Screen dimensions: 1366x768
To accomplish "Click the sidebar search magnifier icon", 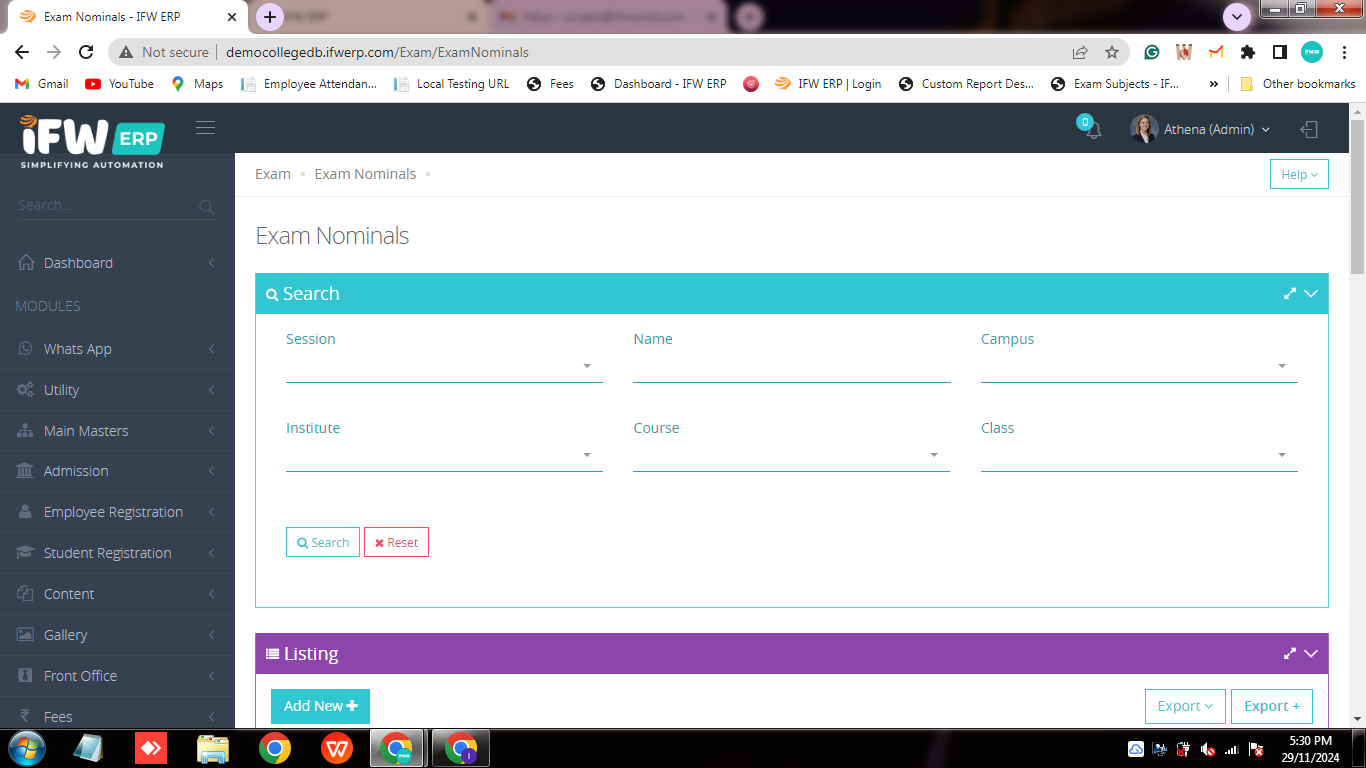I will [x=207, y=207].
